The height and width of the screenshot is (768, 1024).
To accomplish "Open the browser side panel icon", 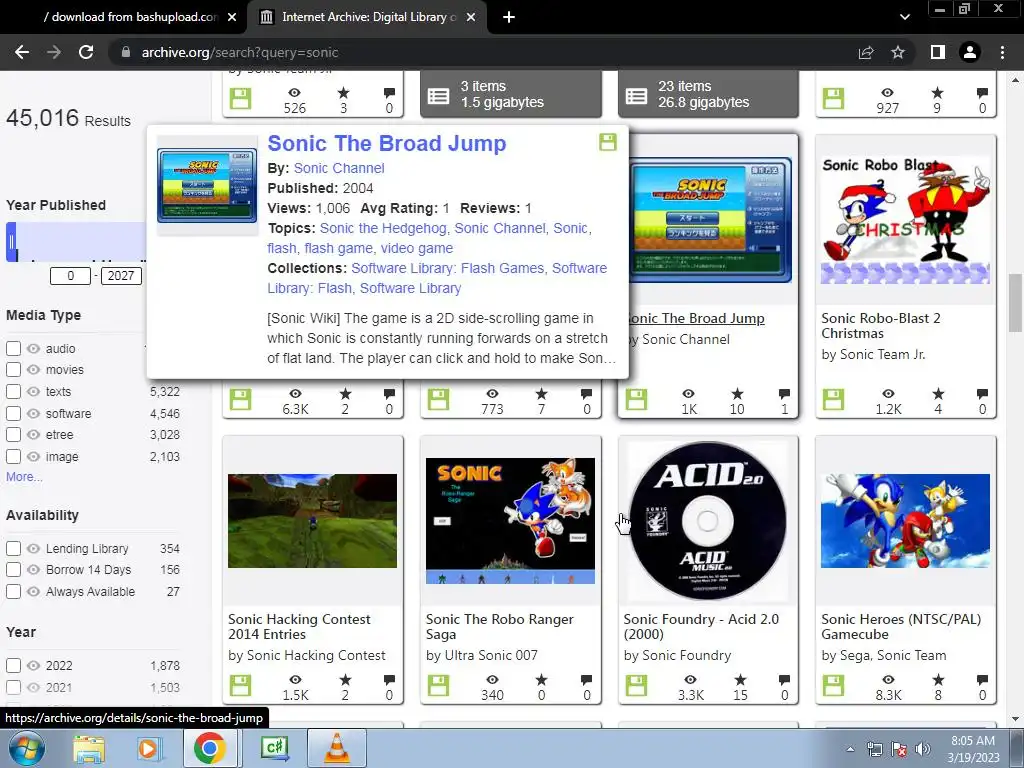I will (x=938, y=52).
